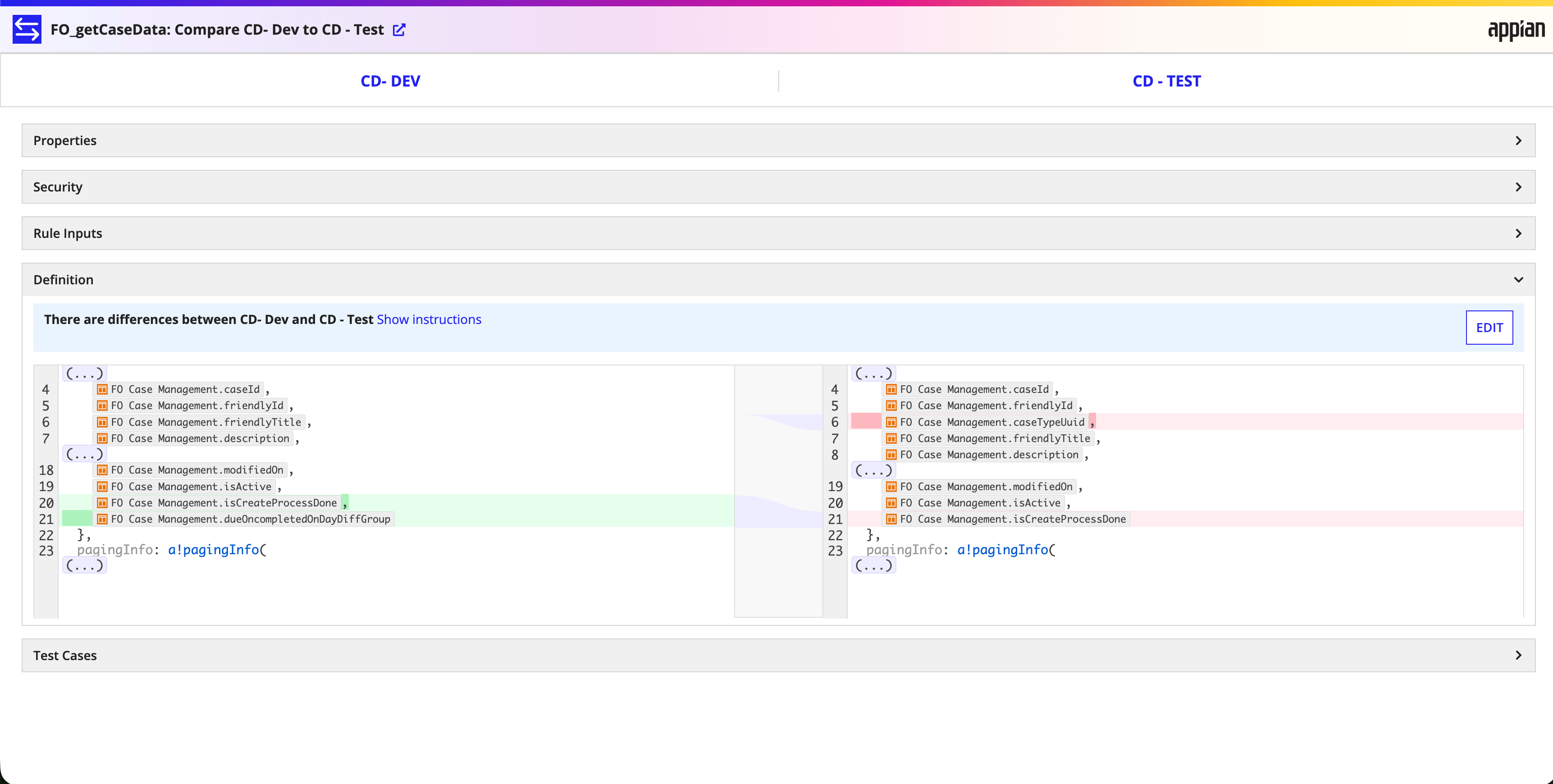1553x784 pixels.
Task: Click record field icon for isActive in CD-Test
Action: [891, 502]
